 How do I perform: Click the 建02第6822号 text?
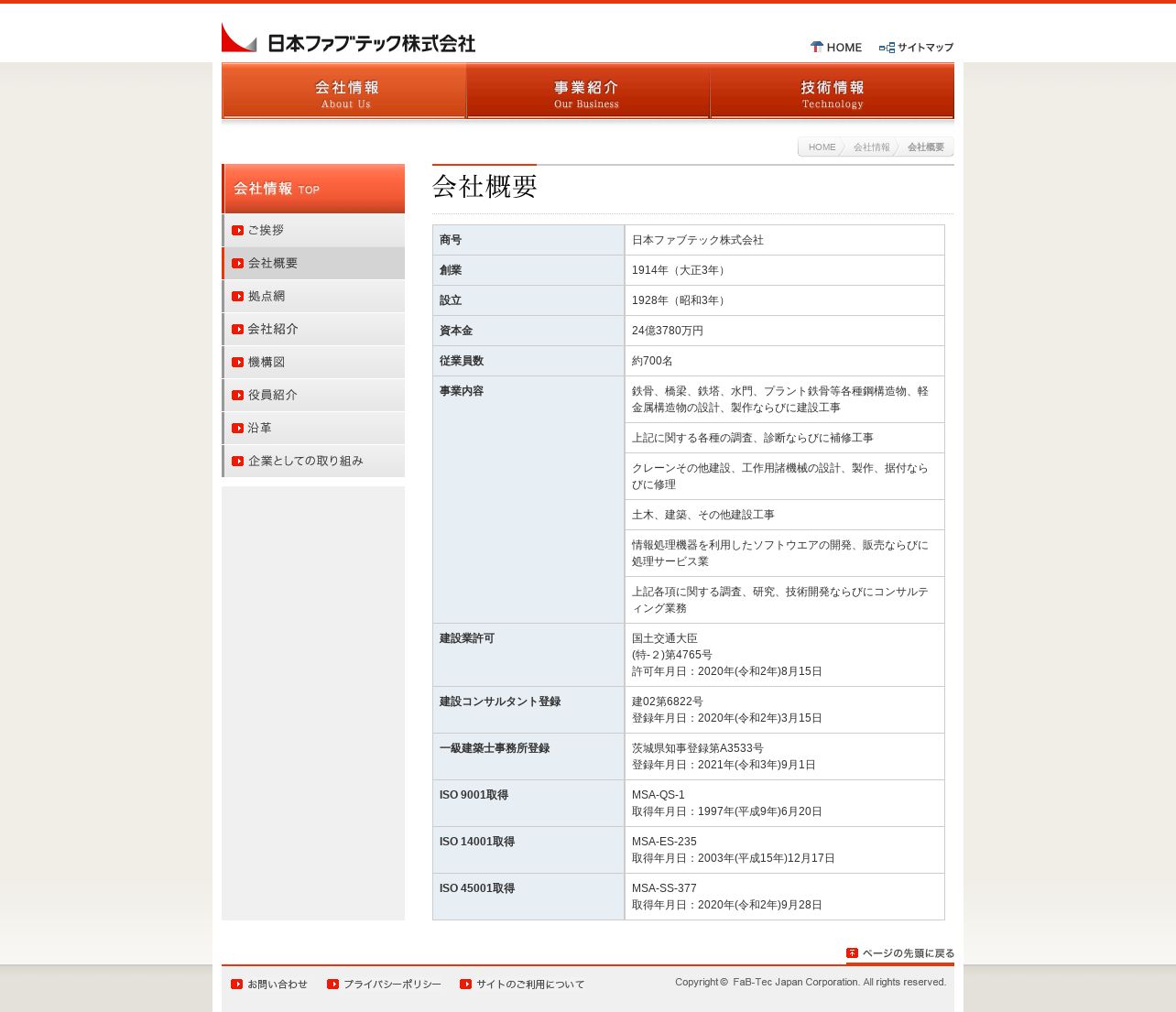667,702
